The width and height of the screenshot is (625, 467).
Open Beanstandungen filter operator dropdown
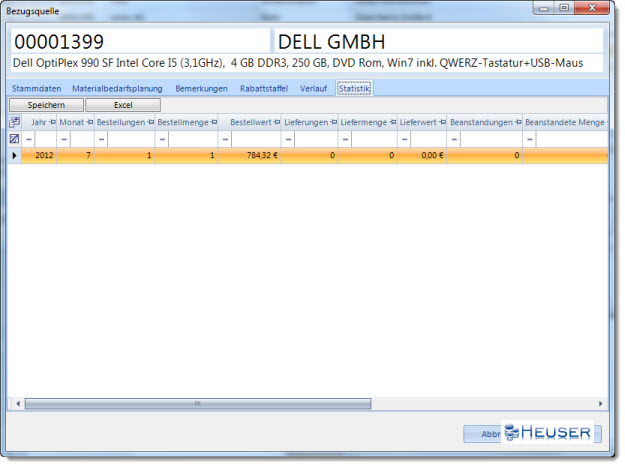[454, 139]
